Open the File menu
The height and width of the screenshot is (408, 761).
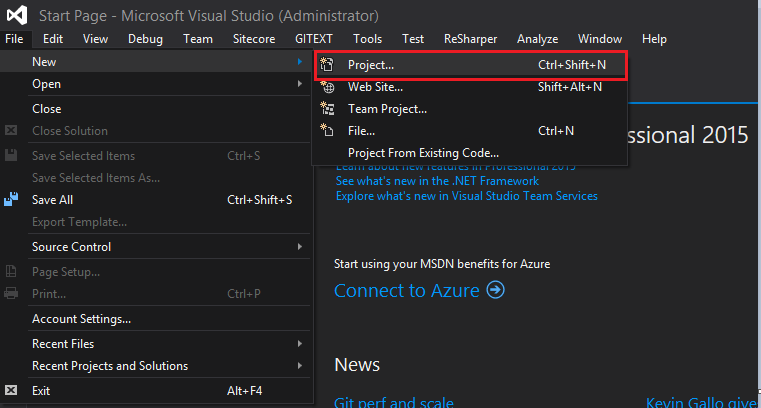14,39
